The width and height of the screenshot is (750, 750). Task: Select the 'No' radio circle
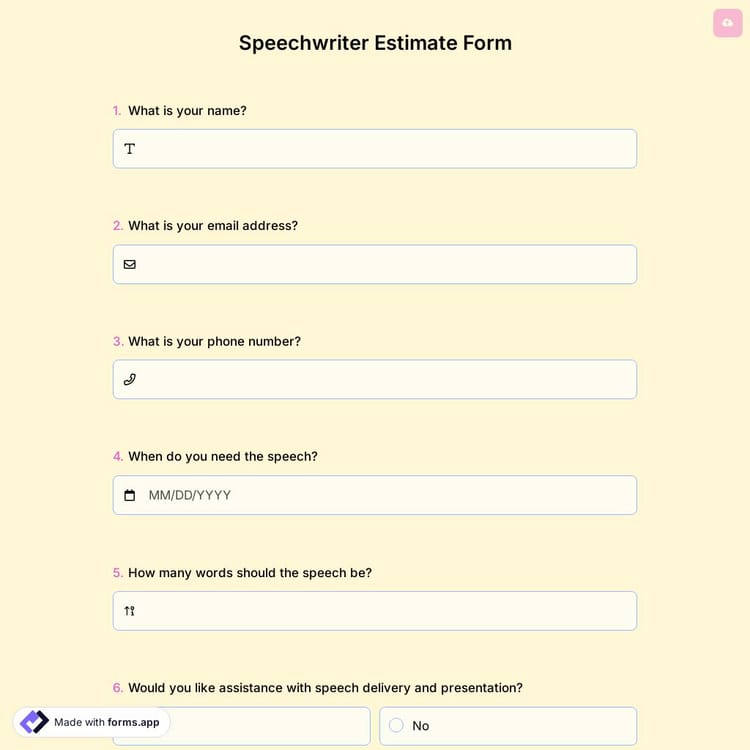coord(396,726)
